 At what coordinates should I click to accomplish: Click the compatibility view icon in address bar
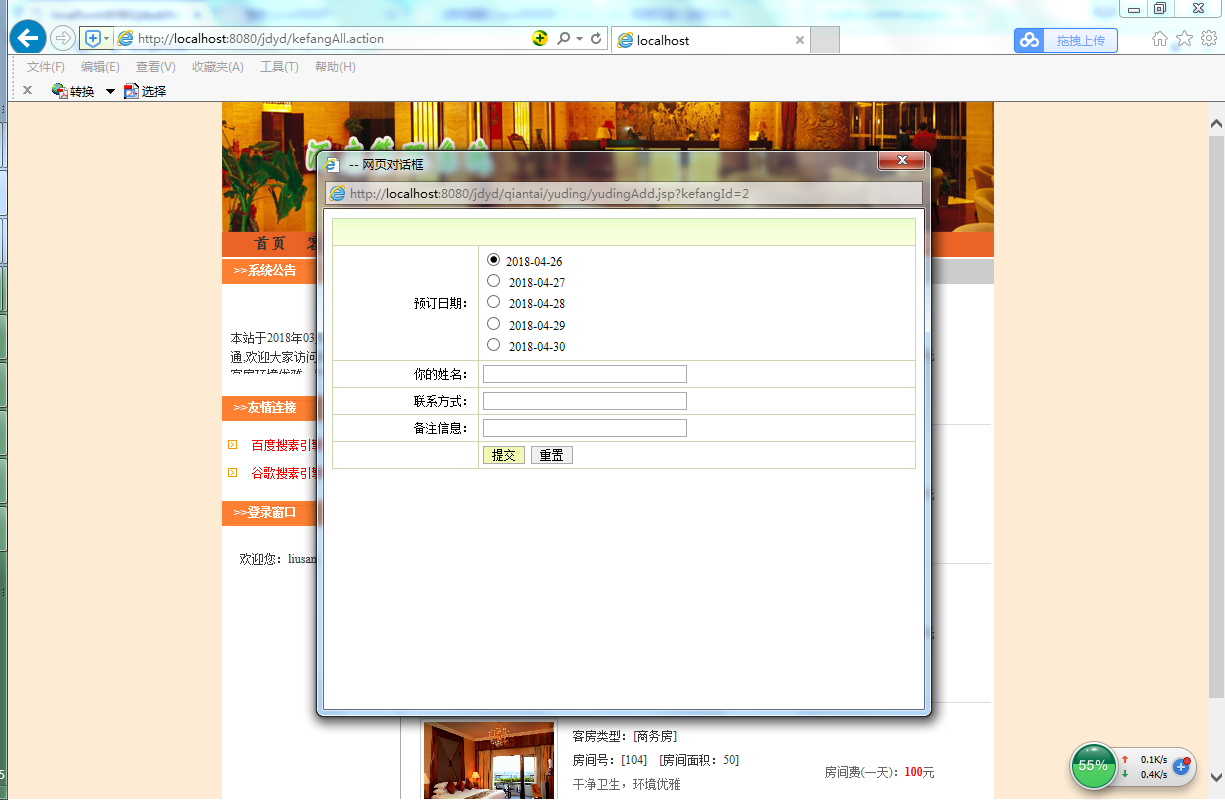click(x=540, y=39)
